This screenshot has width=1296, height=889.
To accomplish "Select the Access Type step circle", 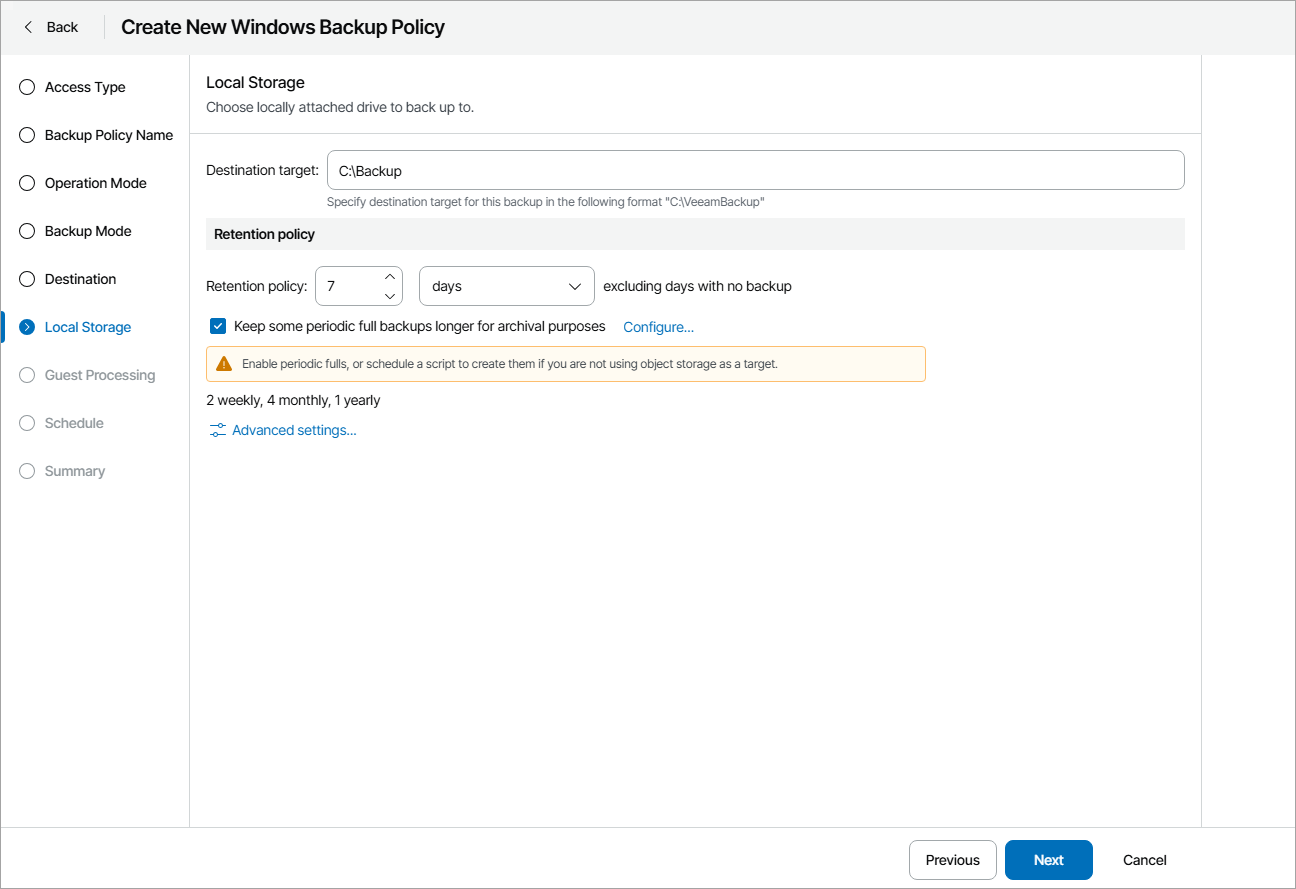I will coord(26,87).
